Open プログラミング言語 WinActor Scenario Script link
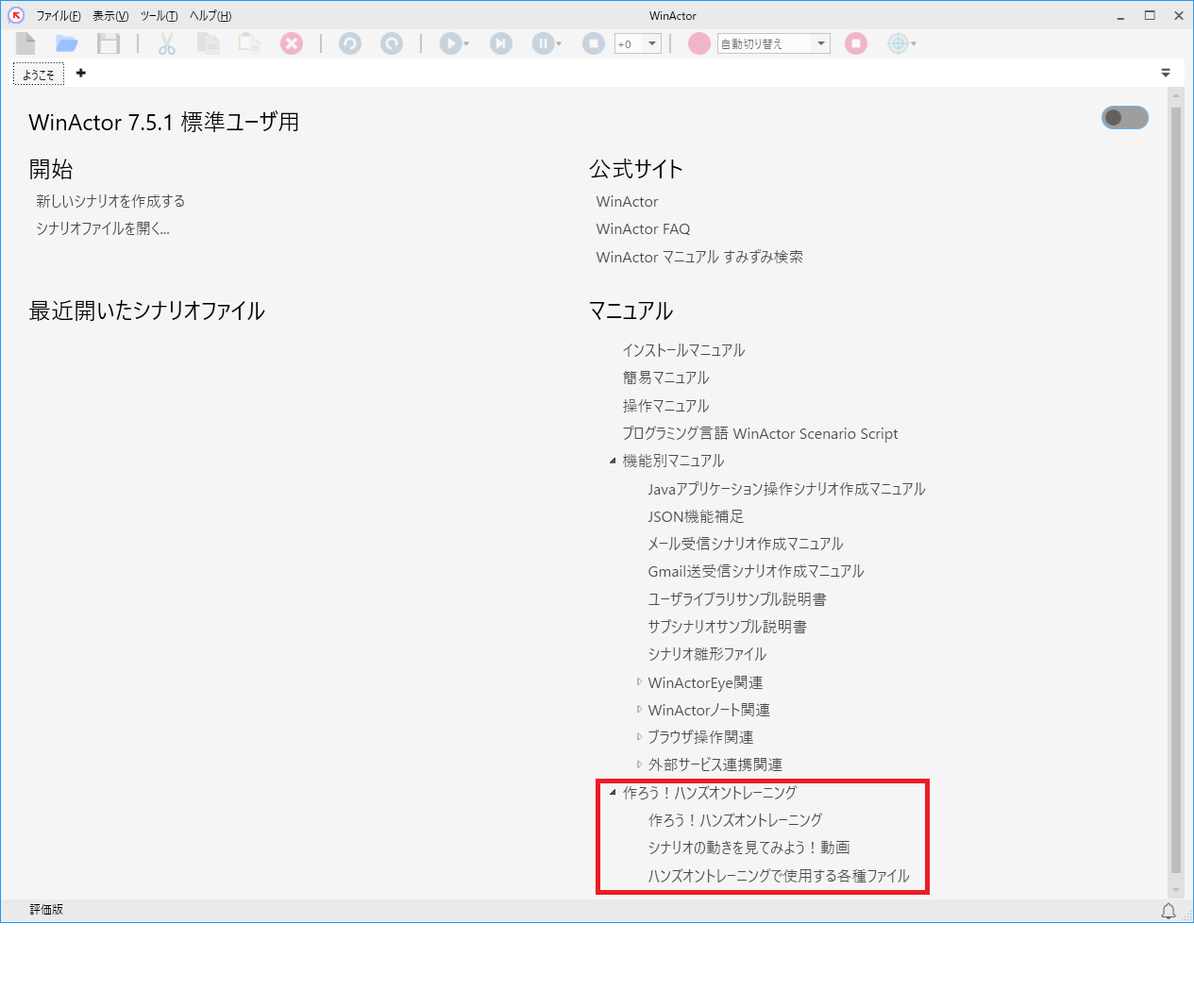 pos(760,433)
